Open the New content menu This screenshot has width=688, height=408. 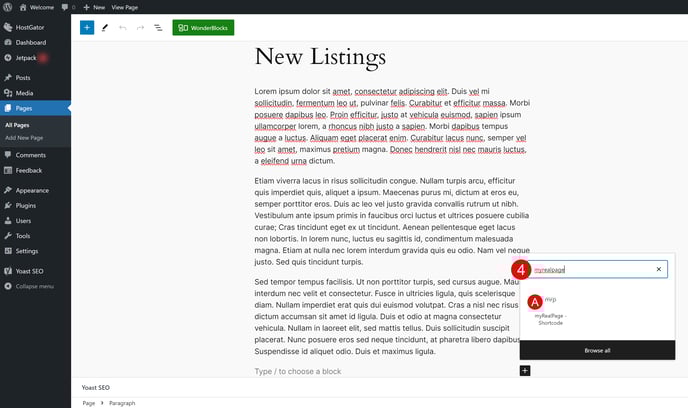click(x=94, y=7)
